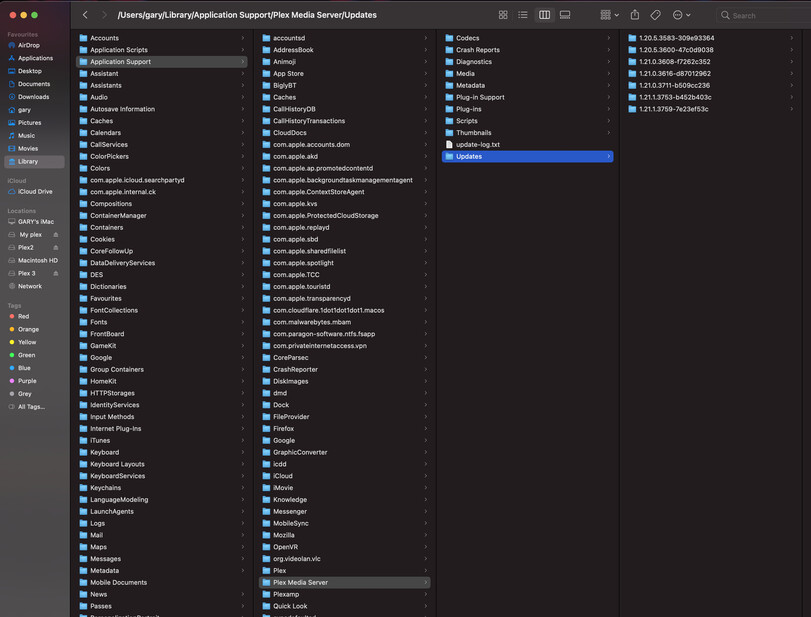Open Pictures in the sidebar
Viewport: 811px width, 617px height.
pos(34,123)
